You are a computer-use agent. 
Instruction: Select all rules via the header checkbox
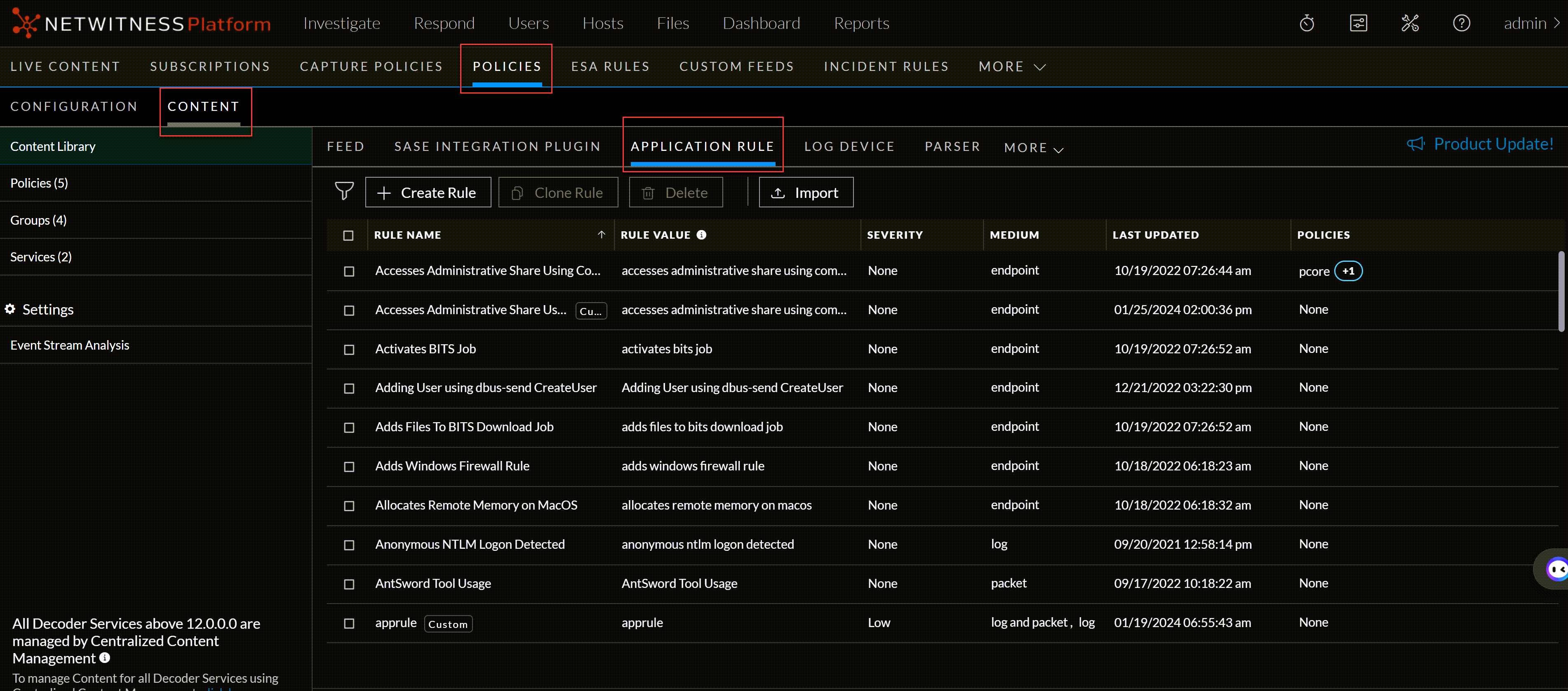(x=348, y=235)
